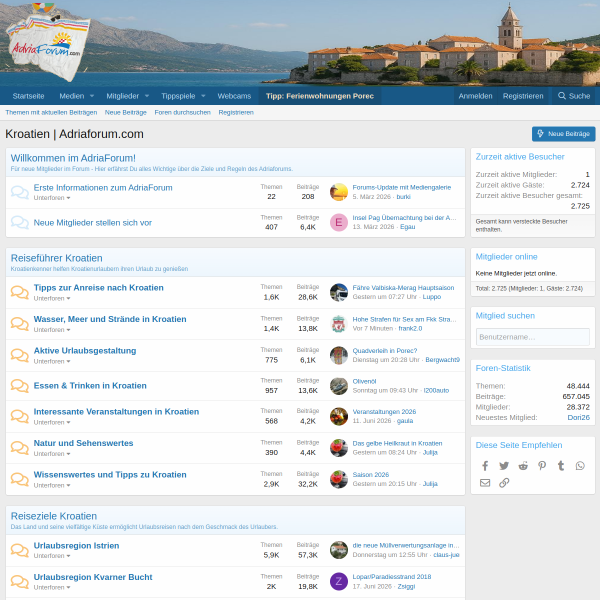The width and height of the screenshot is (600, 600).
Task: Open thread Fähre Valbiska-Merag Hauptsaison
Action: (x=403, y=288)
